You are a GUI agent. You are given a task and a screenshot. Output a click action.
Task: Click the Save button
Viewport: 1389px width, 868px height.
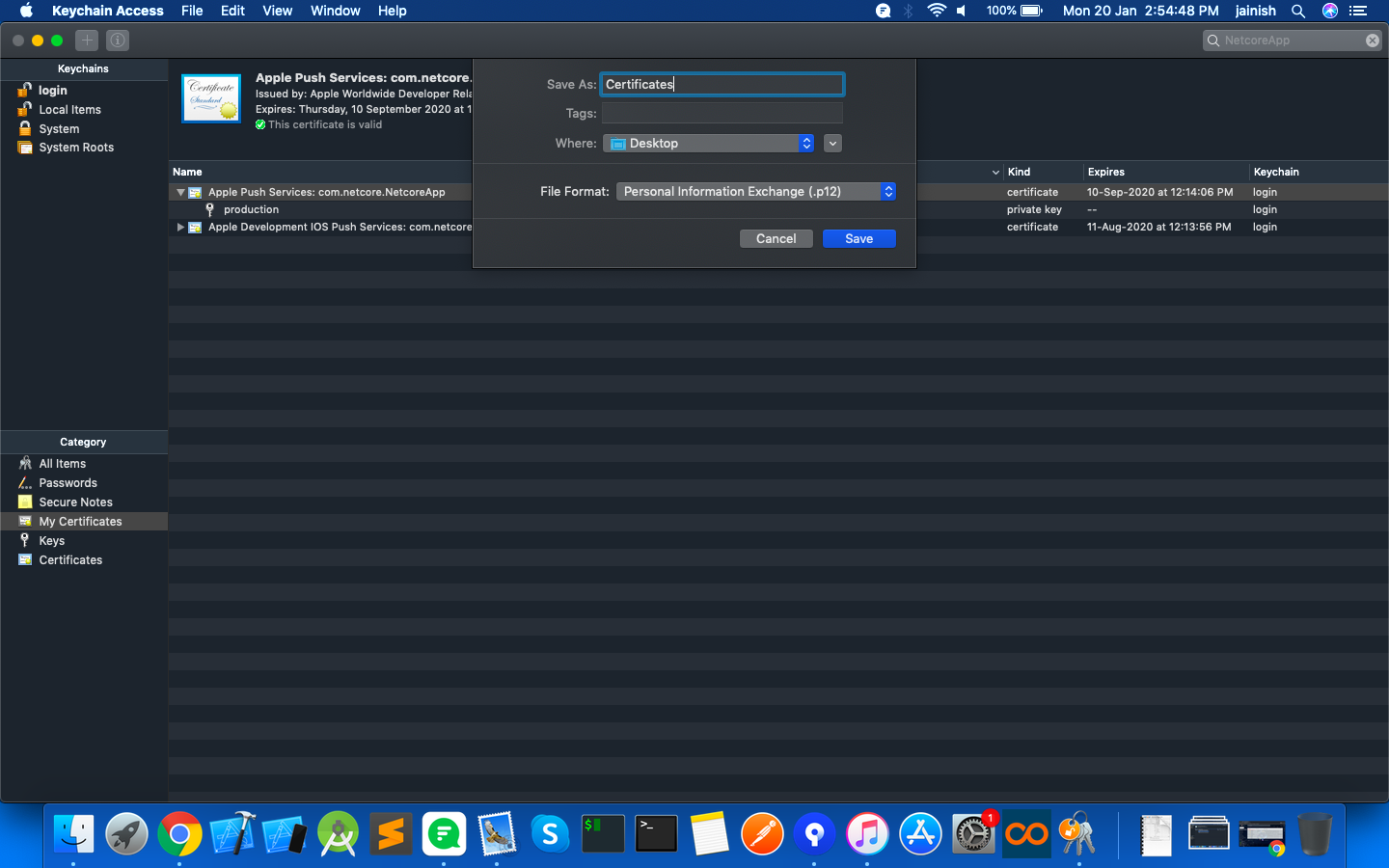(x=858, y=239)
